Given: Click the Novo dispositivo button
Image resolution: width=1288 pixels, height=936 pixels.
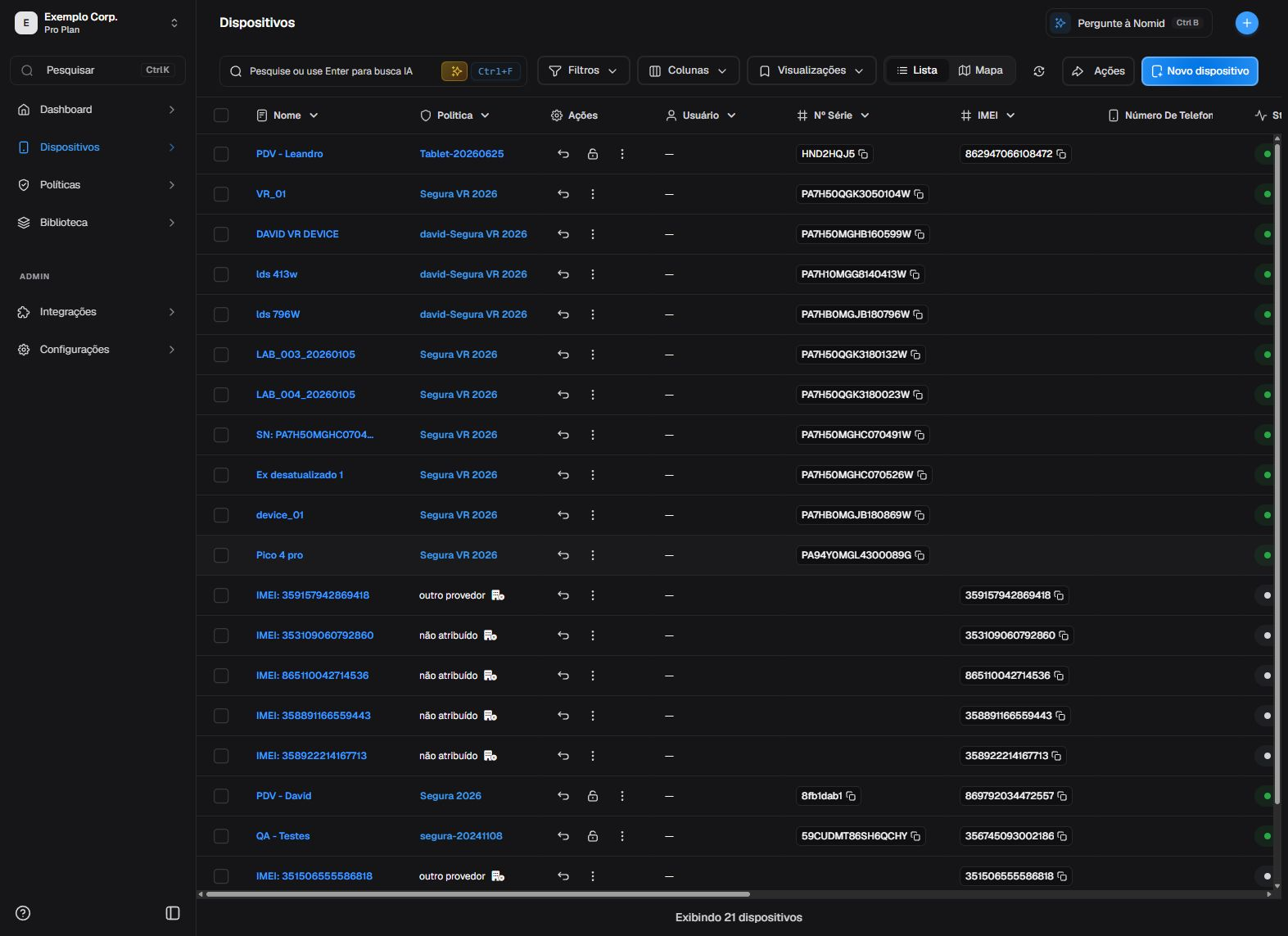Looking at the screenshot, I should (x=1200, y=71).
